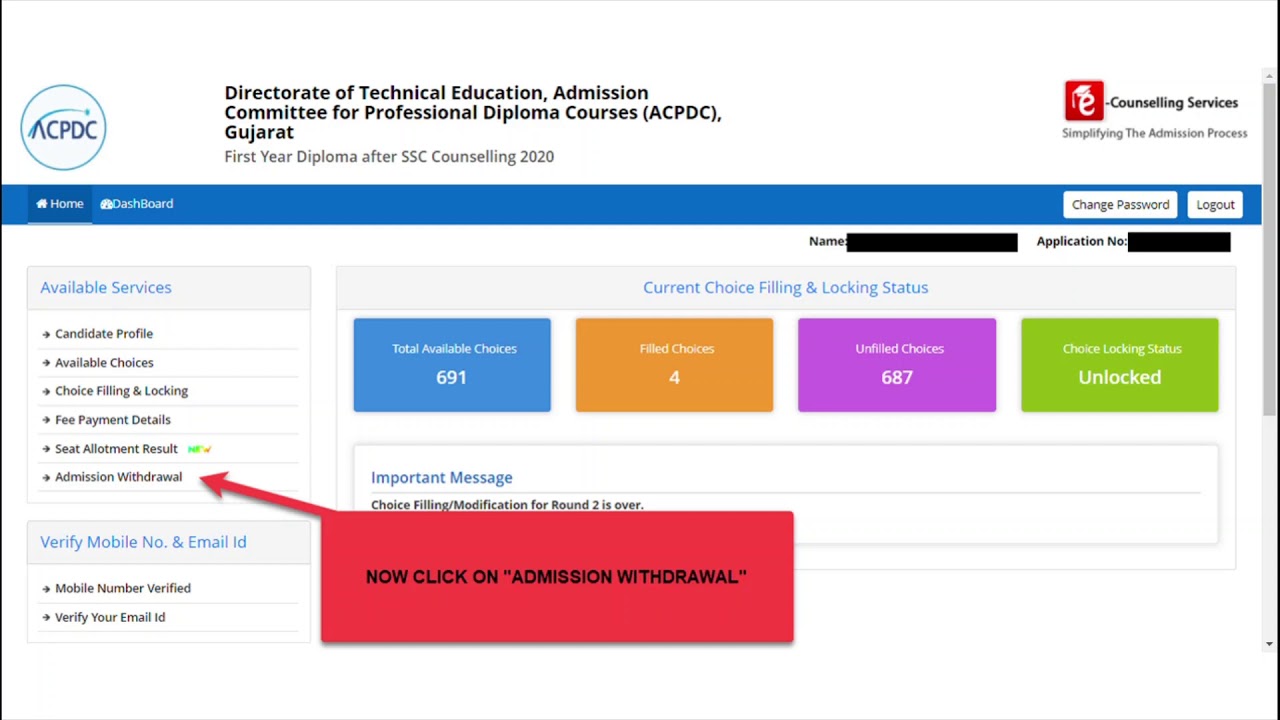
Task: Click the orange Filled Choices card
Action: click(674, 365)
